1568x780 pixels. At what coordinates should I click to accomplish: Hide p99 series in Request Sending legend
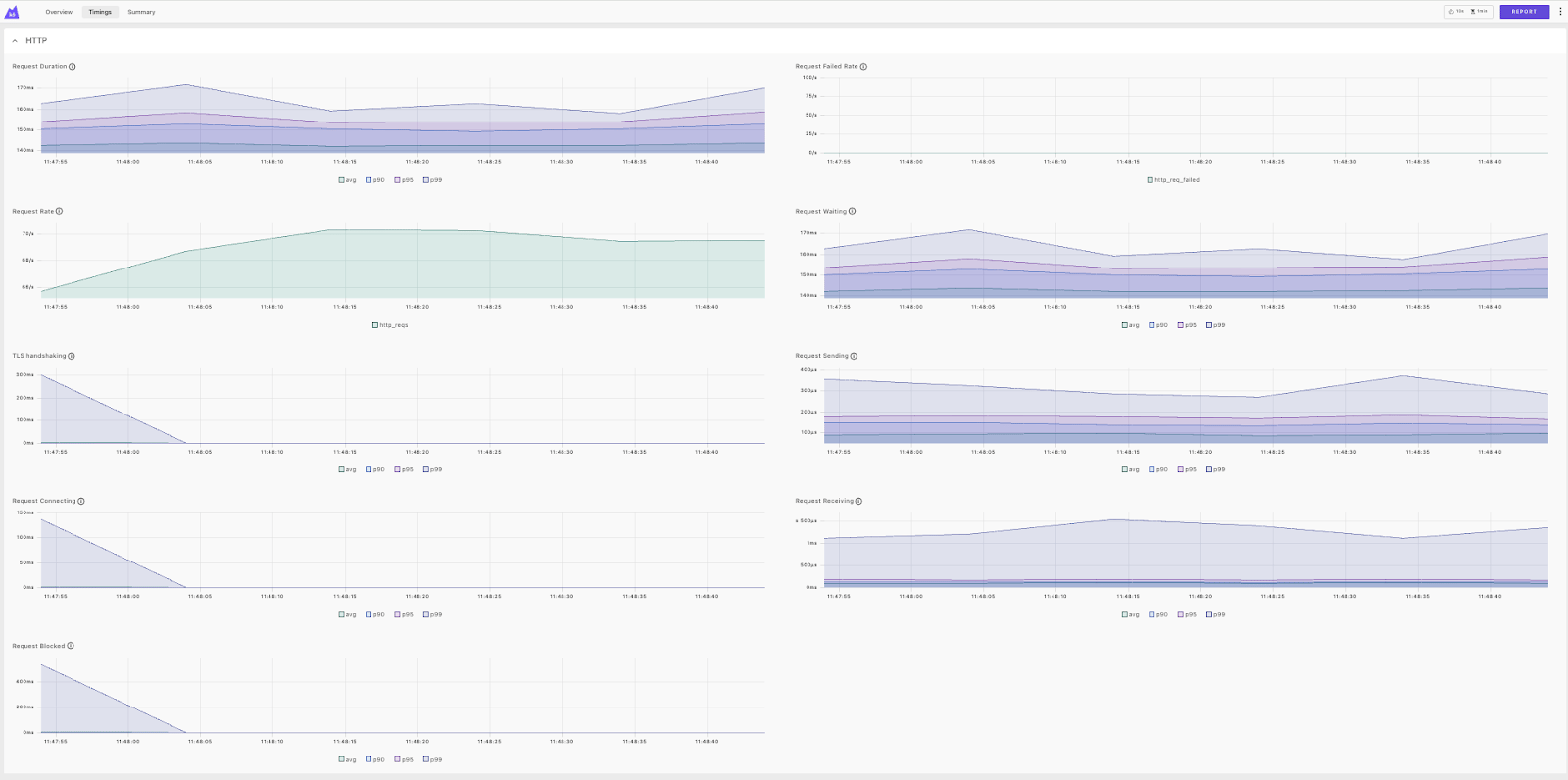click(x=1216, y=470)
